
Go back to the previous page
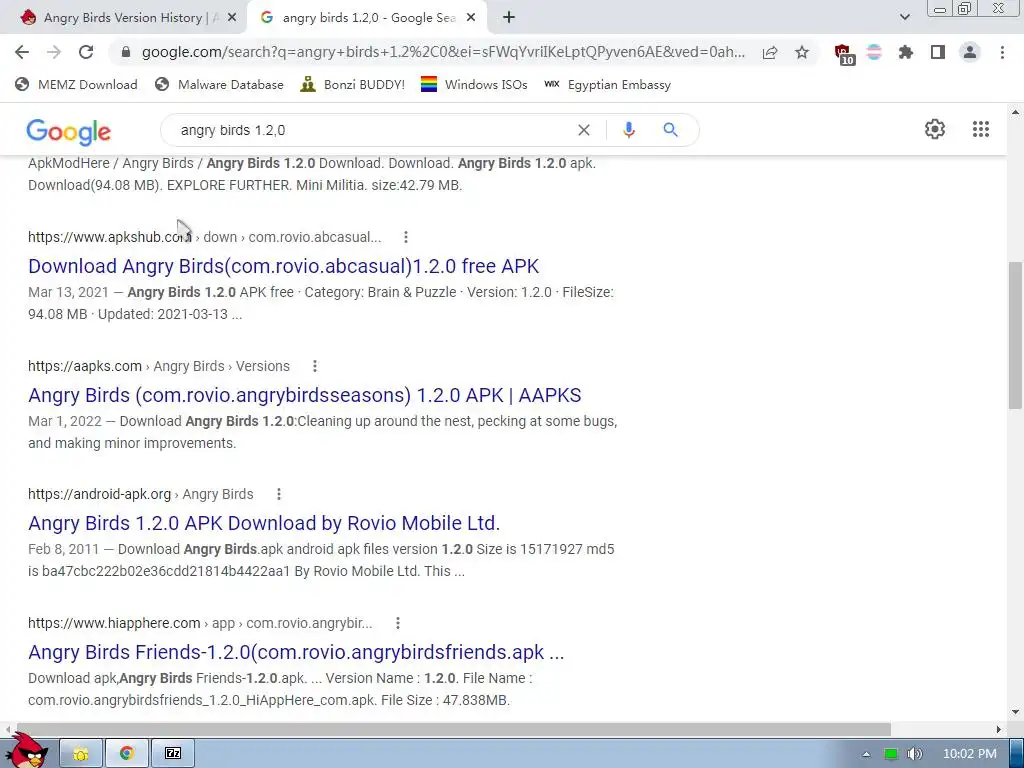22,52
